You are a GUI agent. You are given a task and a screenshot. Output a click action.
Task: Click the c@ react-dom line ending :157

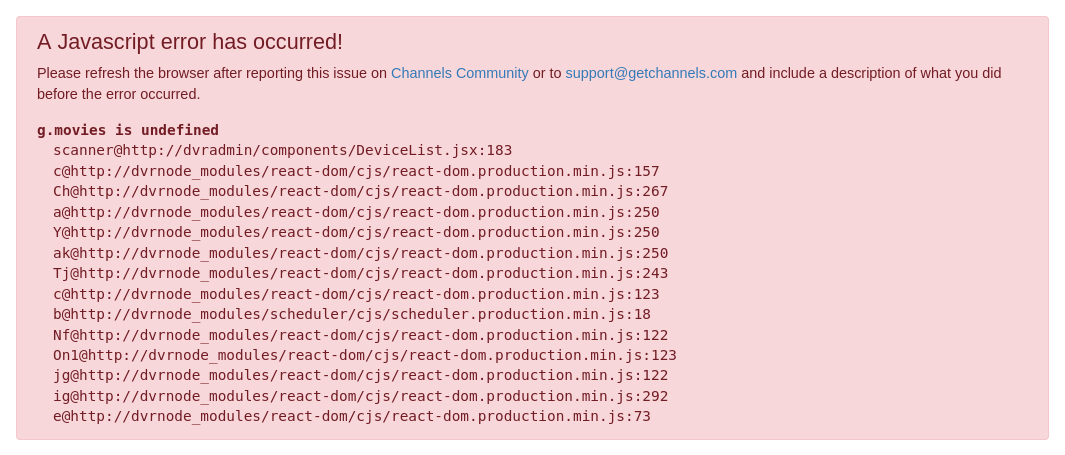click(x=356, y=171)
